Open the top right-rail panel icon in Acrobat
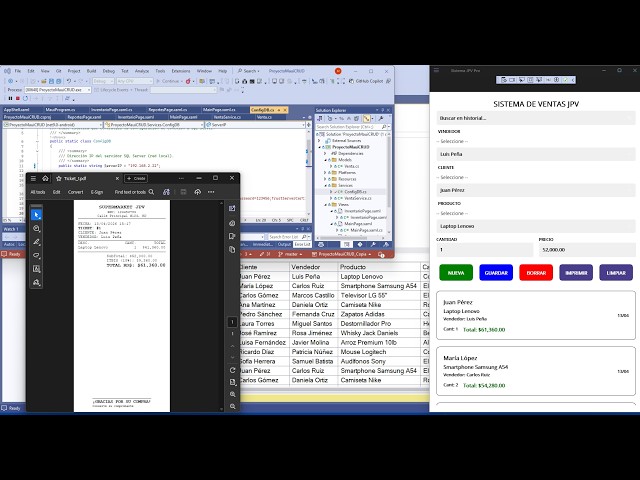The height and width of the screenshot is (480, 640). 232,209
